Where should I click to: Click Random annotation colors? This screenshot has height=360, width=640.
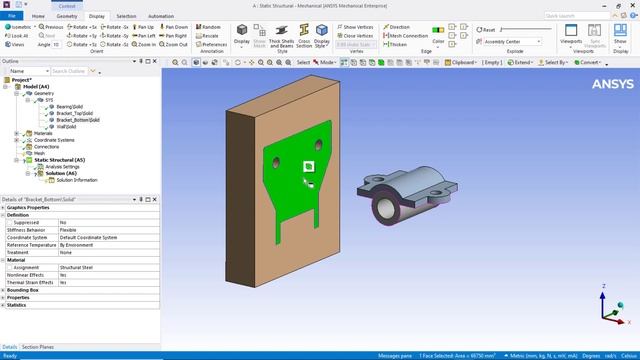(208, 27)
